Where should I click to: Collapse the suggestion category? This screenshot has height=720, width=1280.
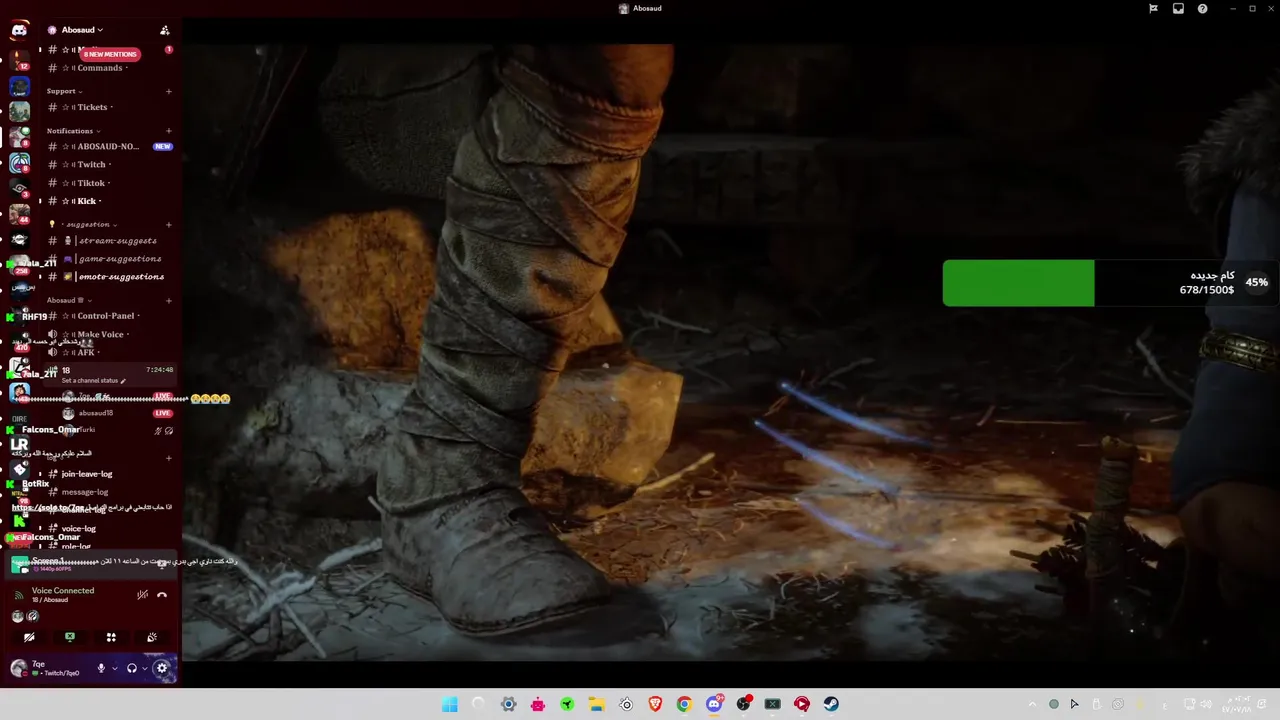[88, 225]
